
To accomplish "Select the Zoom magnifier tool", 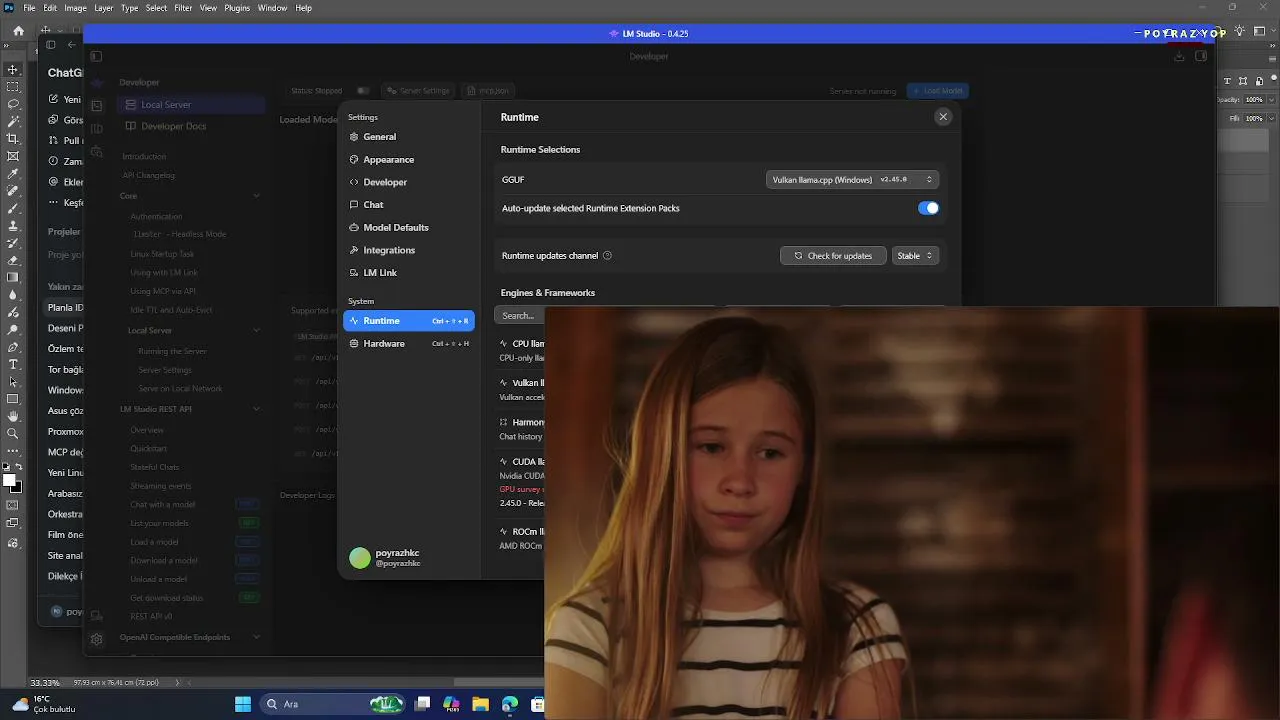I will [x=13, y=433].
